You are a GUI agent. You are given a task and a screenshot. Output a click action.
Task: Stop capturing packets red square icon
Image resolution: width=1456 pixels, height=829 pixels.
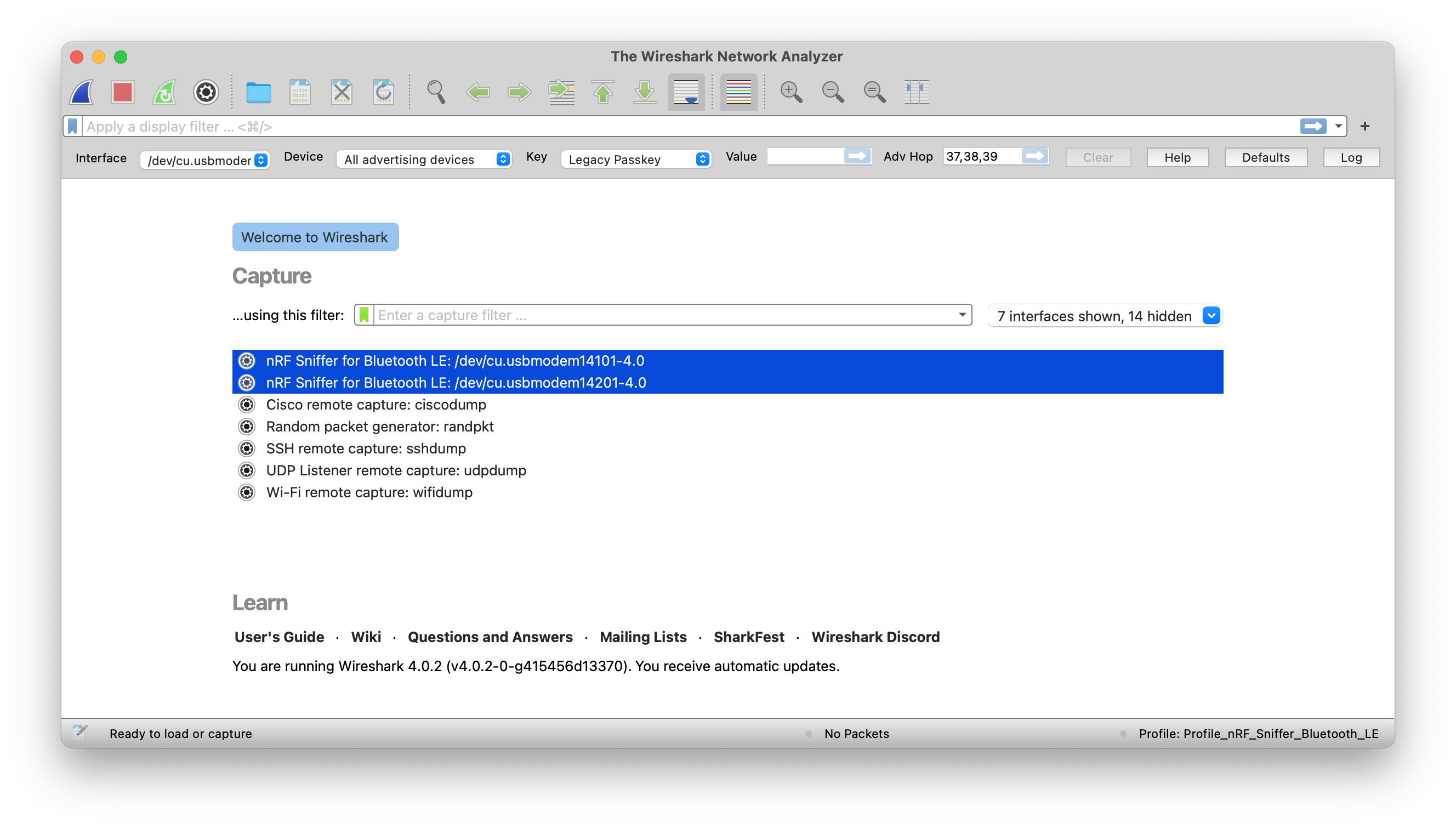(122, 92)
